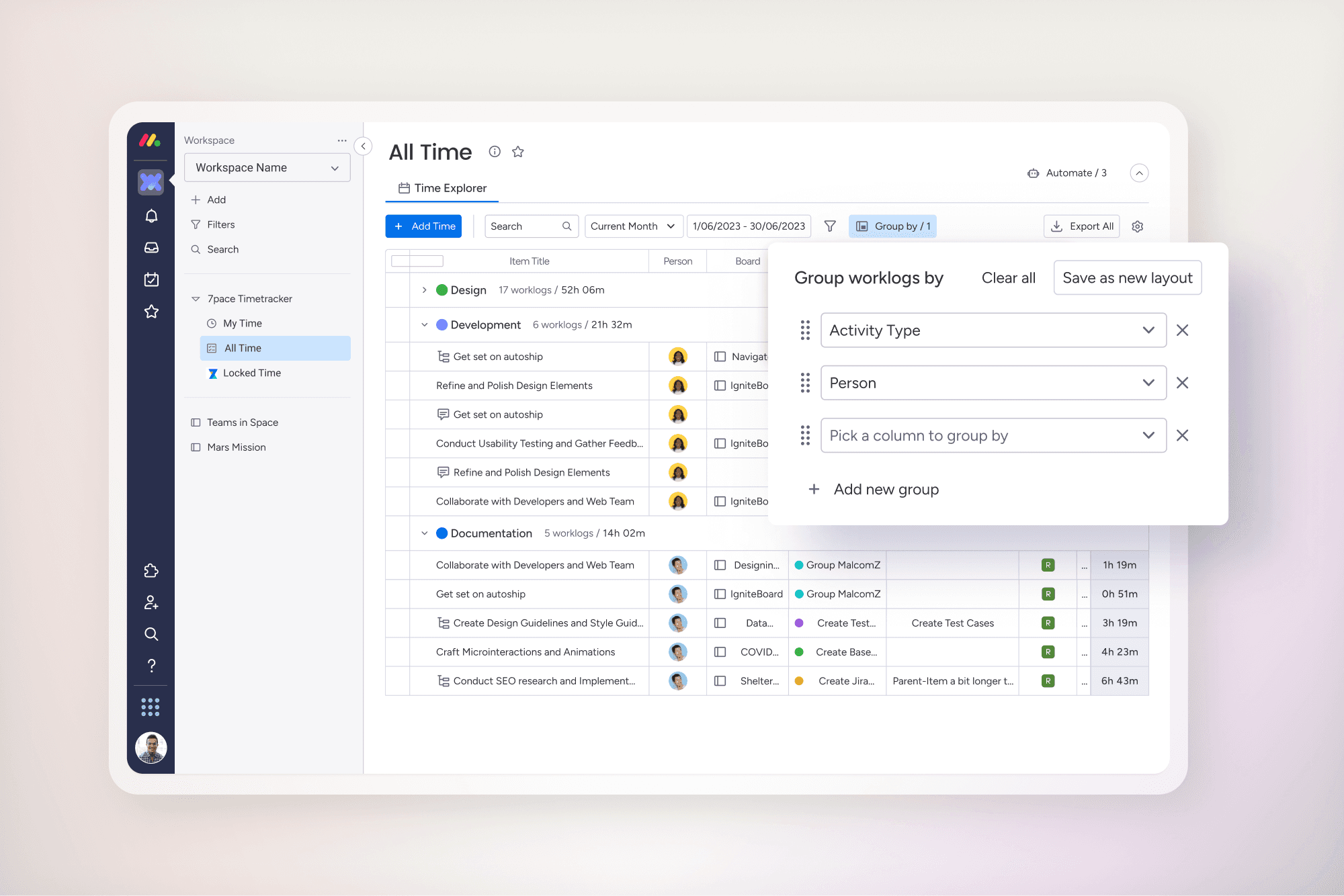Screen dimensions: 1344x896
Task: Open settings gear next to Export All
Action: pyautogui.click(x=1137, y=226)
